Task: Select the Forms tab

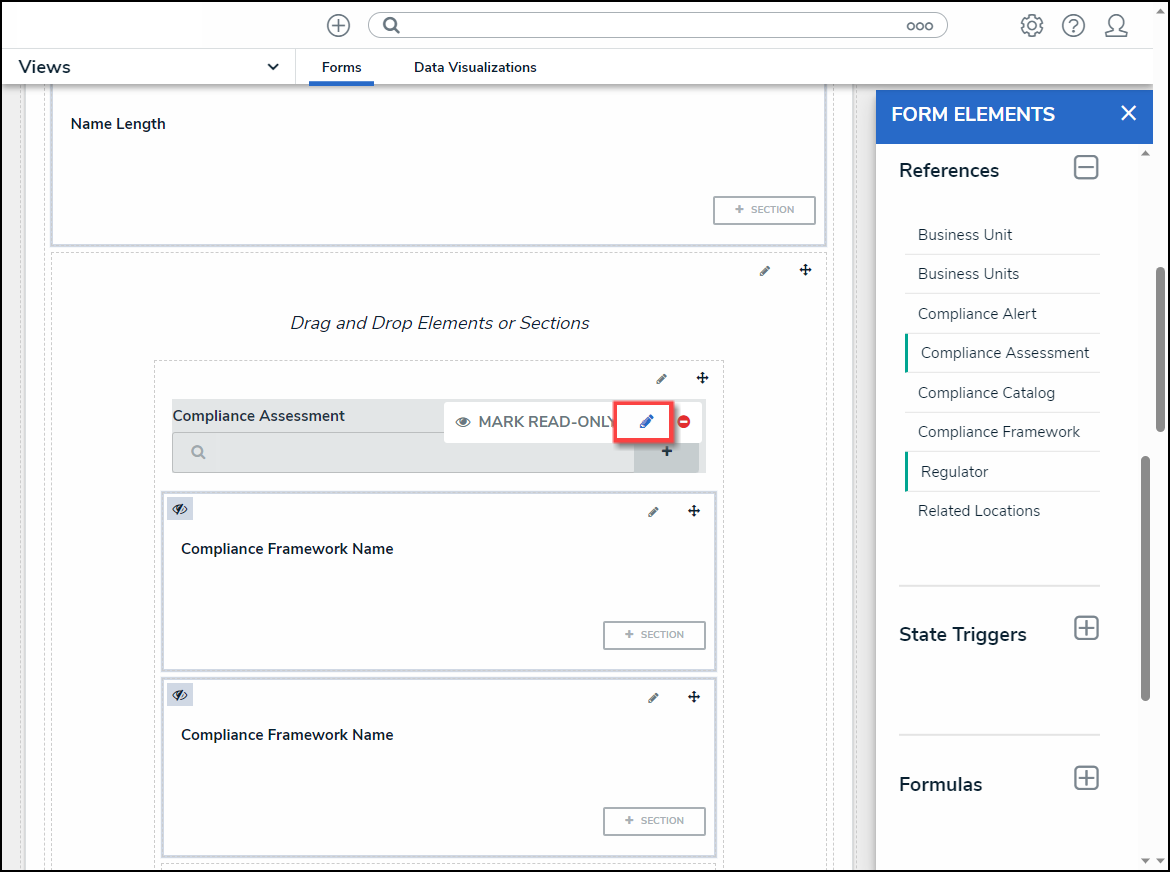Action: (341, 67)
